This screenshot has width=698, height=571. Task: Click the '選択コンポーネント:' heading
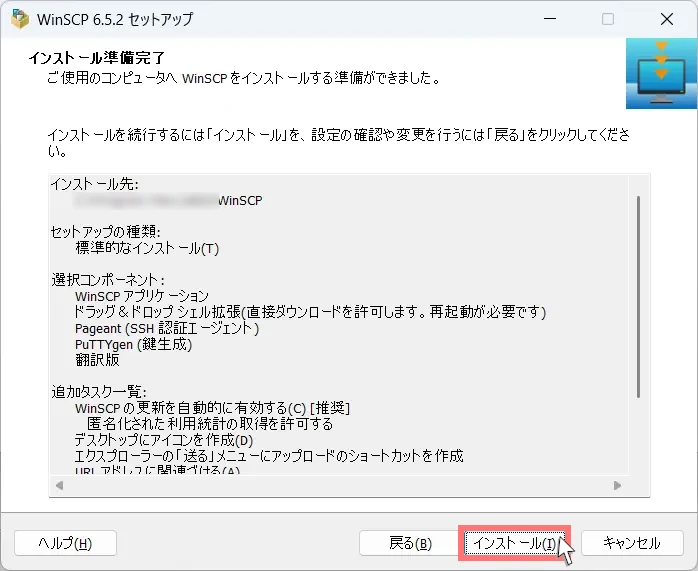(x=108, y=280)
